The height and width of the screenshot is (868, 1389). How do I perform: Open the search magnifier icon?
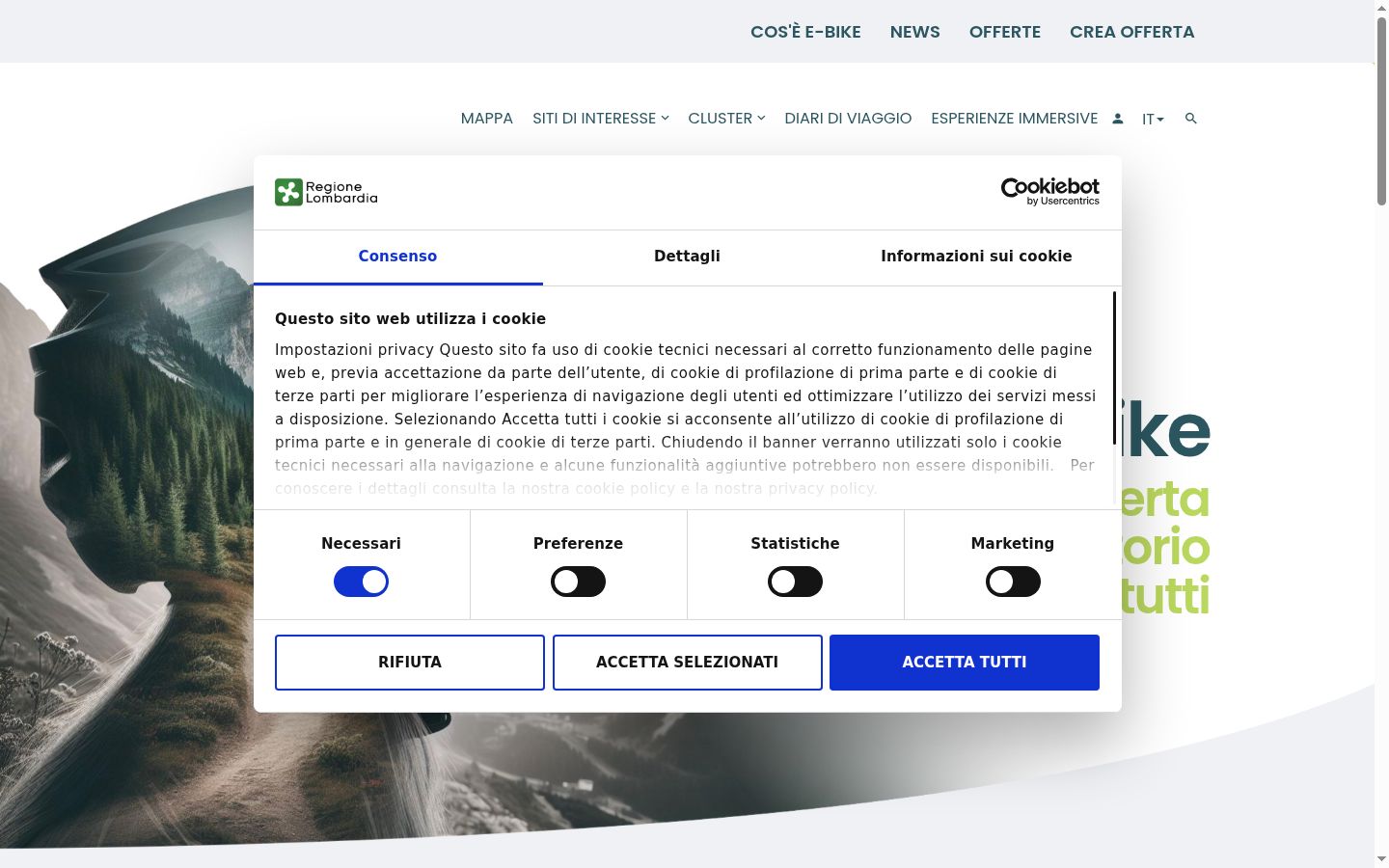(x=1190, y=119)
